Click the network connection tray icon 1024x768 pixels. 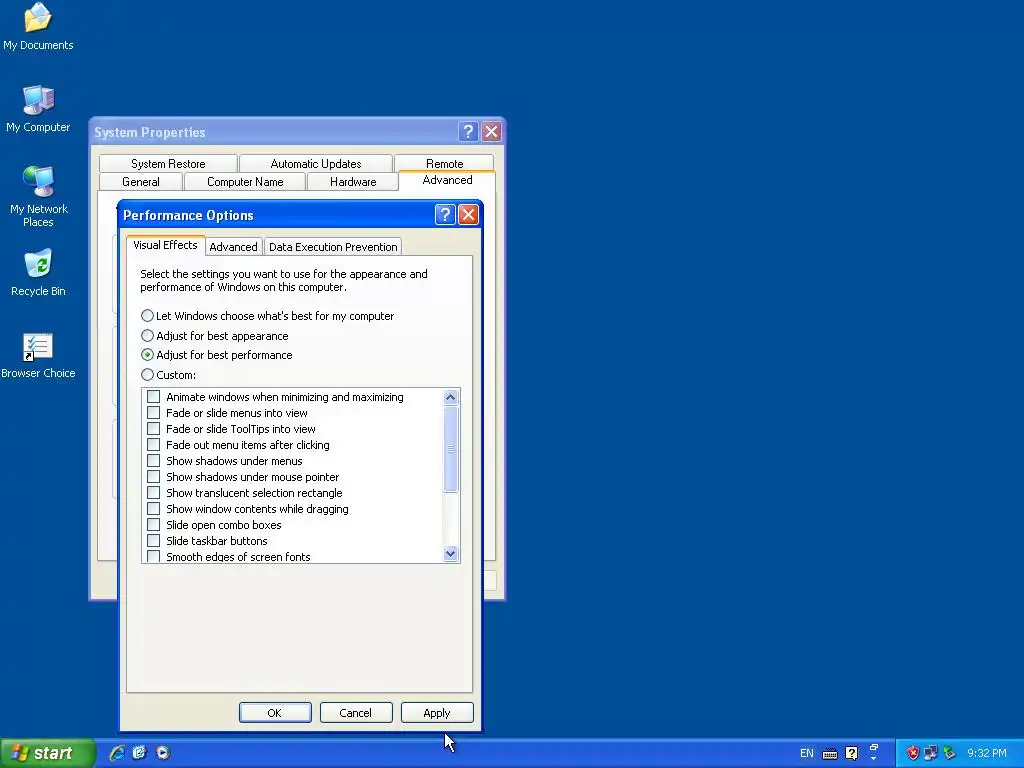[x=931, y=753]
